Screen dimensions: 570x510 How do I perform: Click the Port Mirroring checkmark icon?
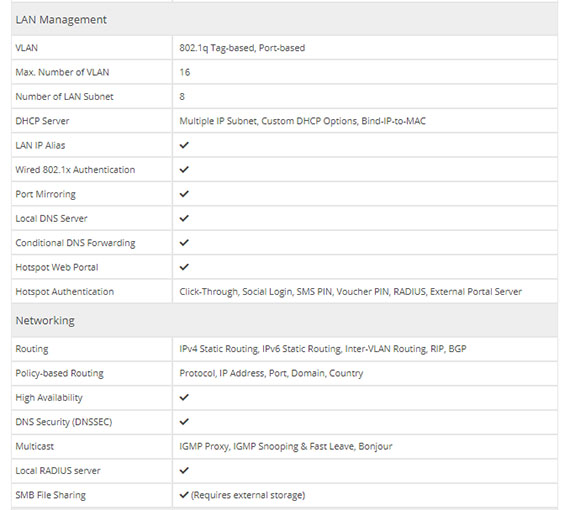tap(184, 194)
